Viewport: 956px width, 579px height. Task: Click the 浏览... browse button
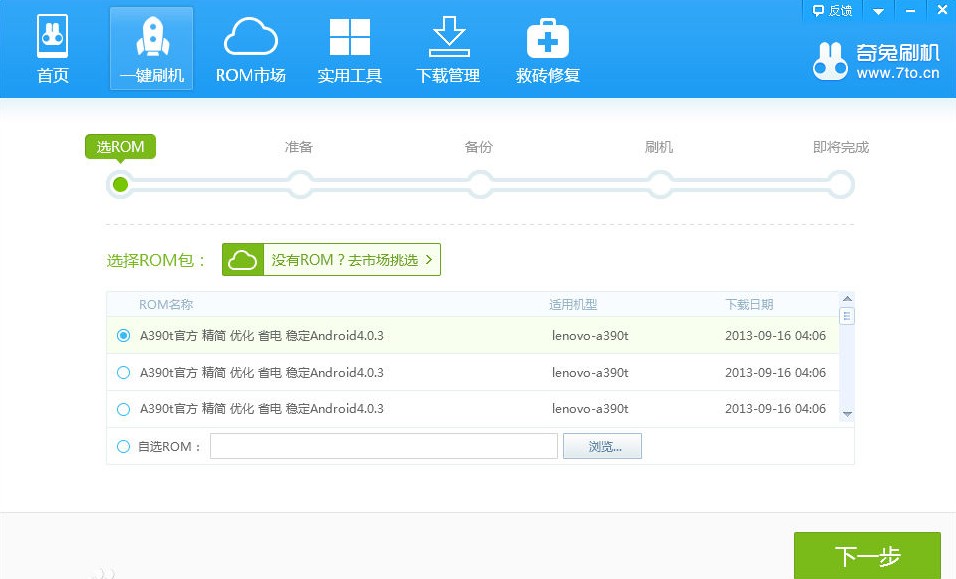(x=602, y=447)
